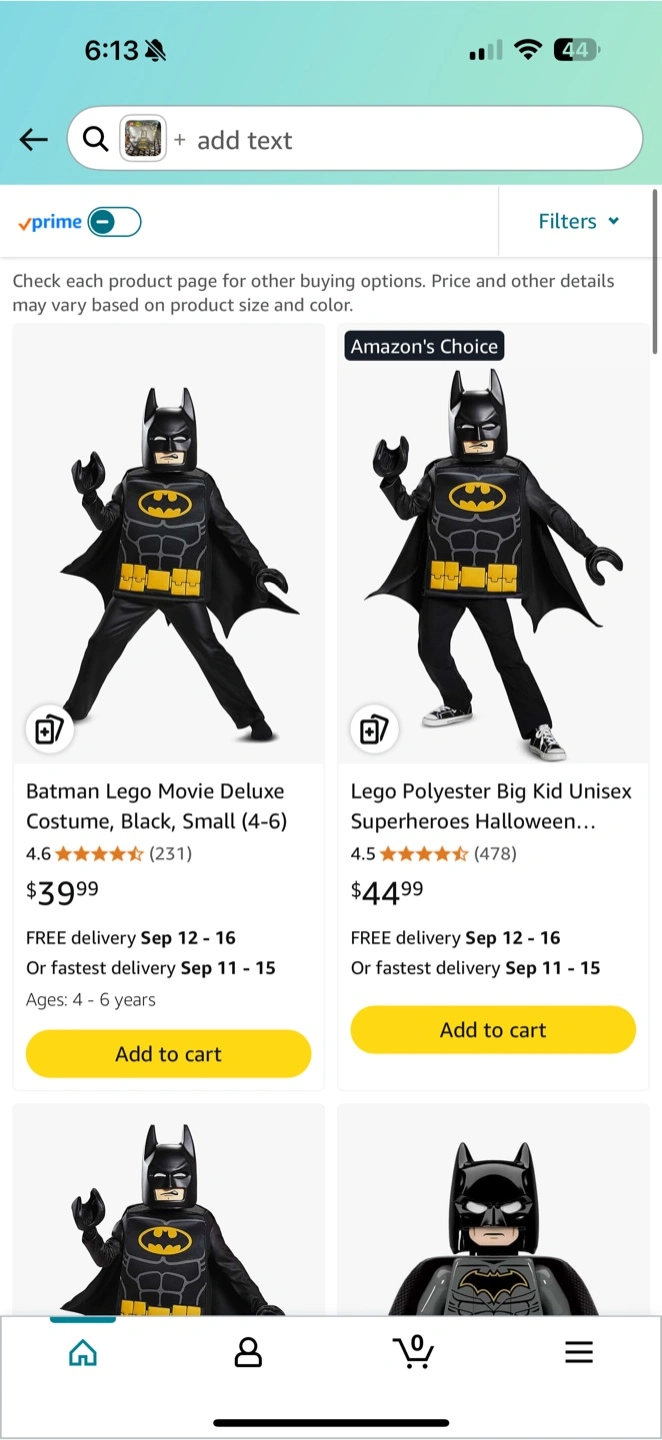Add the $44.99 Lego costume to cart
Image resolution: width=662 pixels, height=1440 pixels.
tap(493, 1030)
